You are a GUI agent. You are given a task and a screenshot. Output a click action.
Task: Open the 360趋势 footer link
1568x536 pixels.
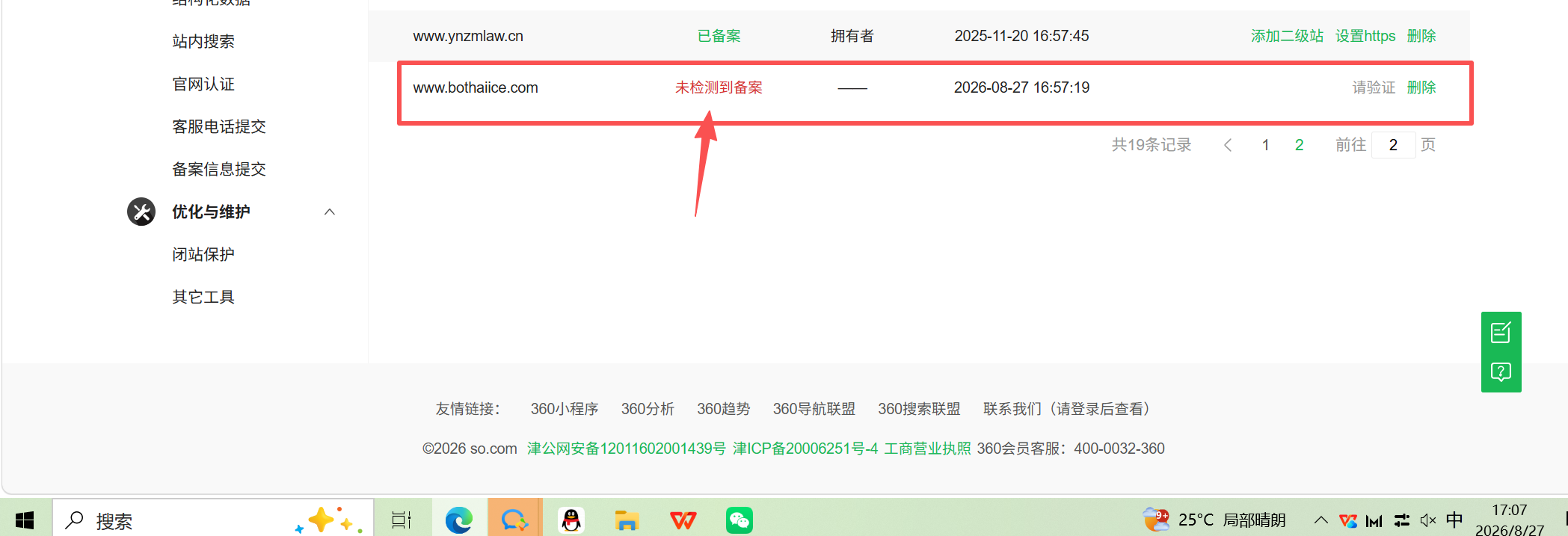point(724,409)
